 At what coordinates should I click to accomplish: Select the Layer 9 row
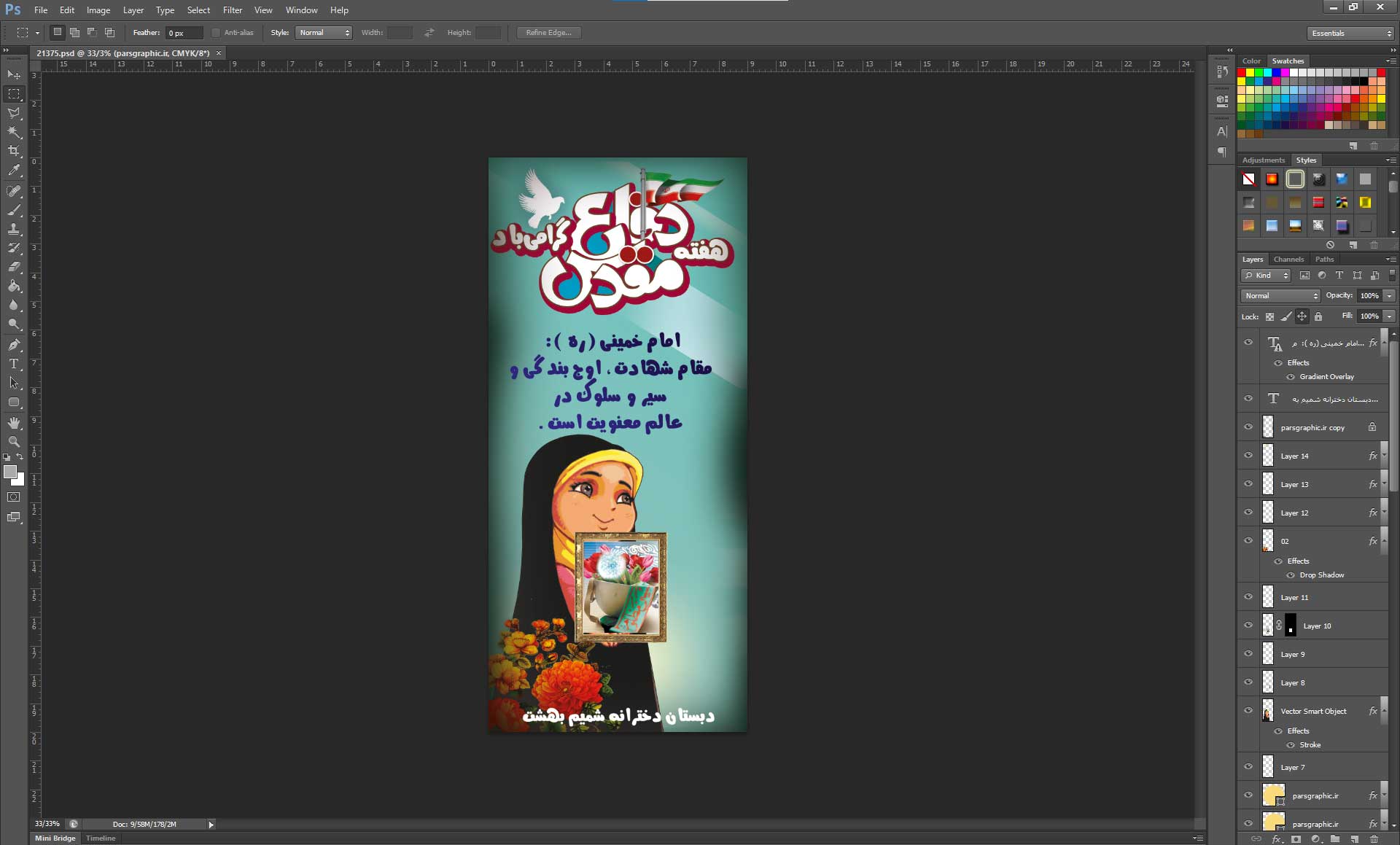(1312, 654)
